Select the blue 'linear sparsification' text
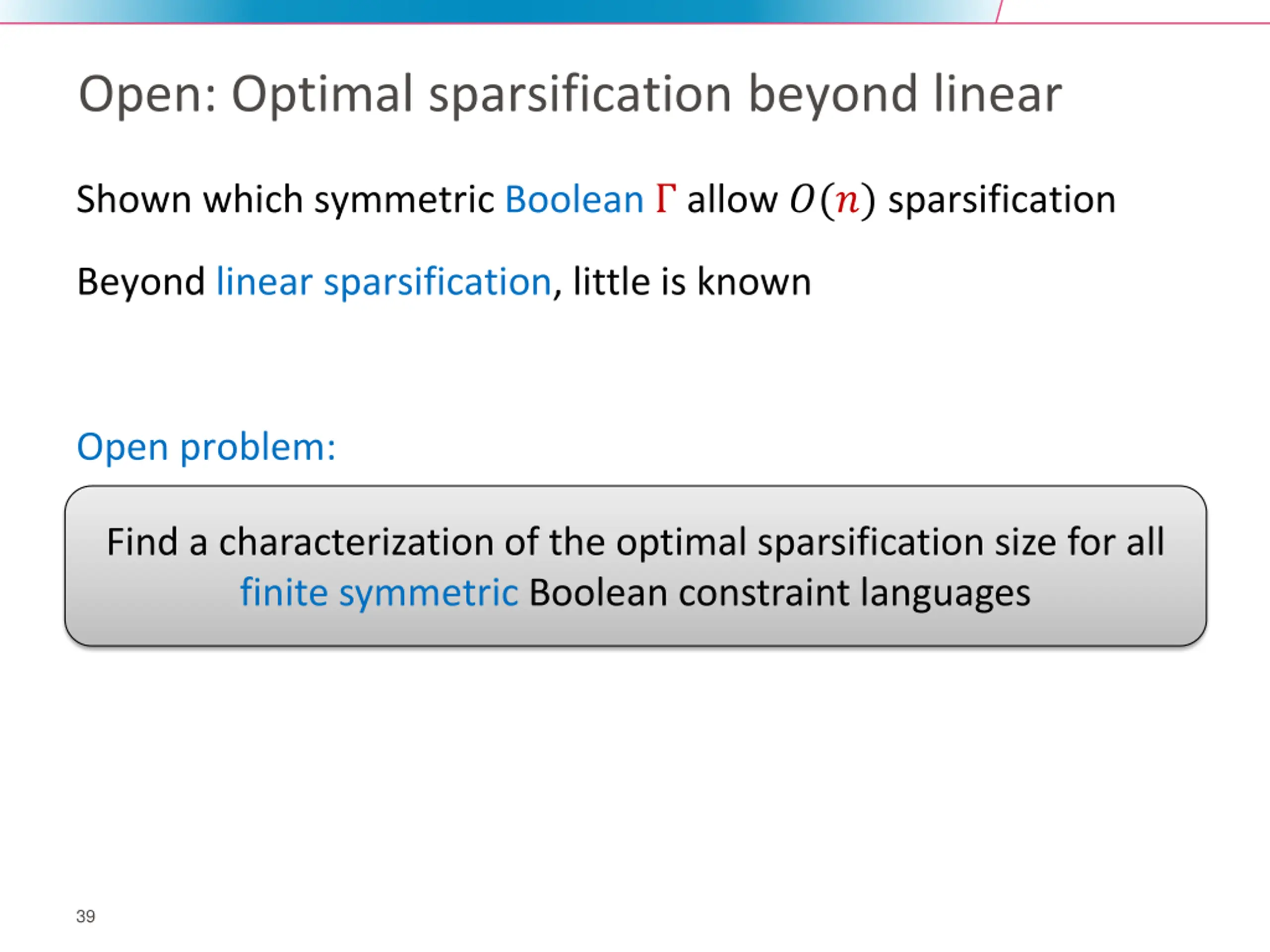1270x952 pixels. pyautogui.click(x=383, y=282)
